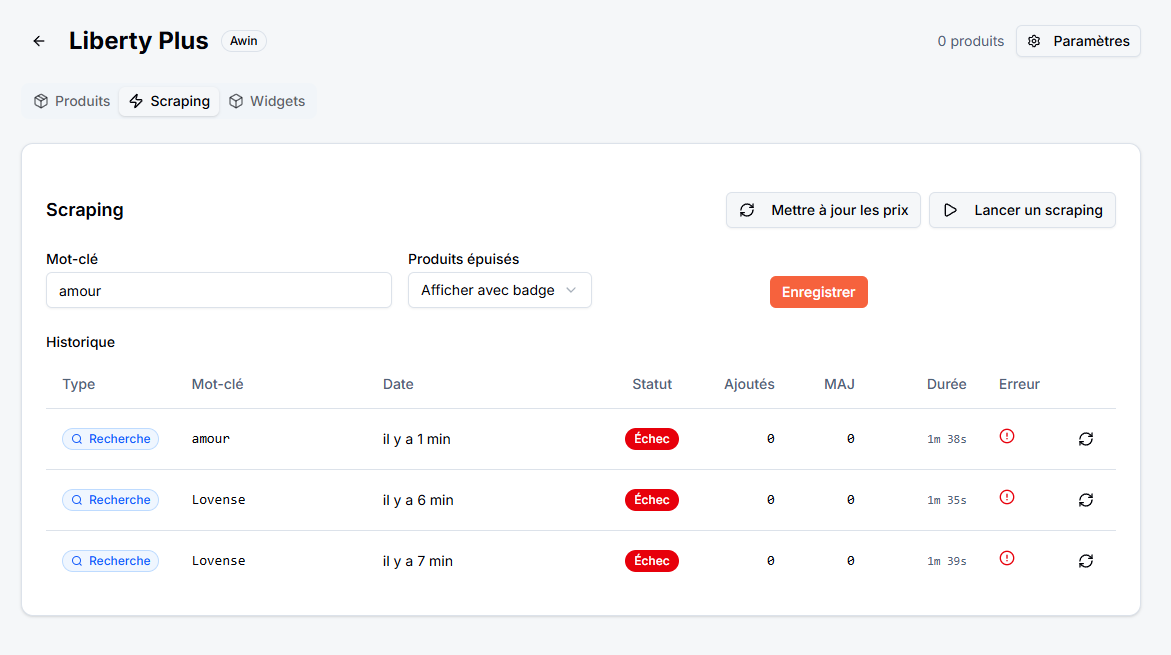Click the error icon for Lovense 6 min row

coord(1007,497)
